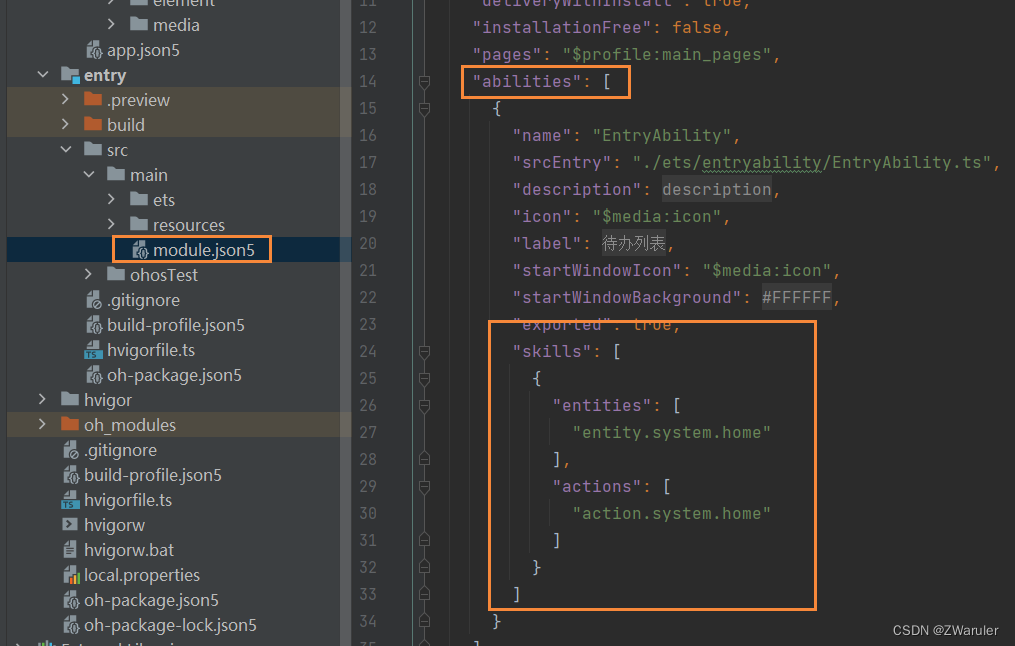Click the "startWindowIcon" key
The image size is (1015, 646).
(597, 271)
